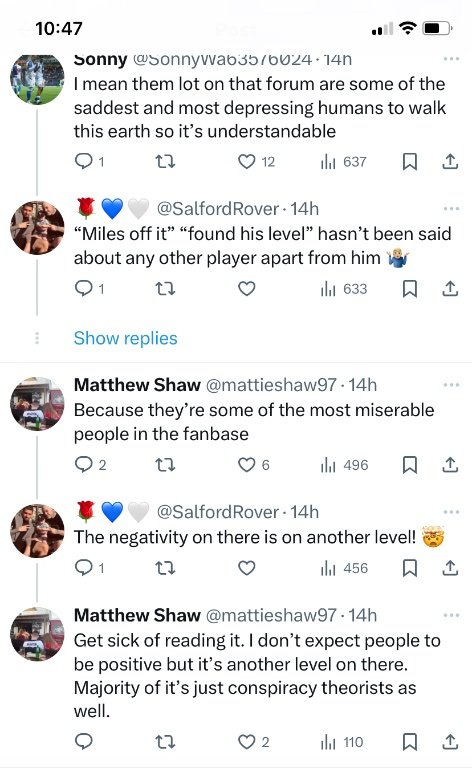Bookmark Sonny's tweet with 637 views
472x768 pixels.
click(x=409, y=161)
